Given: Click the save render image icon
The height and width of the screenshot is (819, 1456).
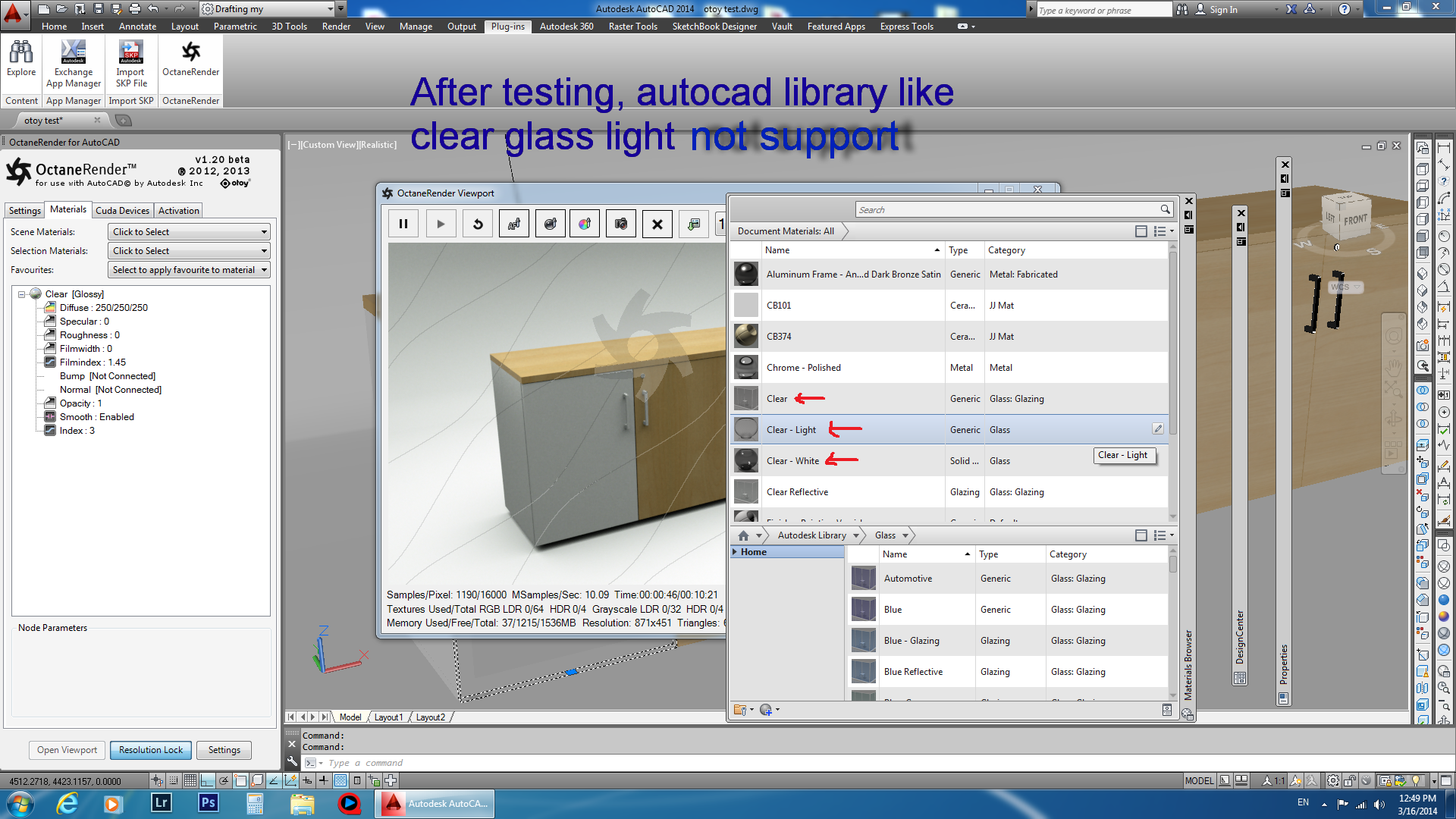Looking at the screenshot, I should (x=694, y=224).
